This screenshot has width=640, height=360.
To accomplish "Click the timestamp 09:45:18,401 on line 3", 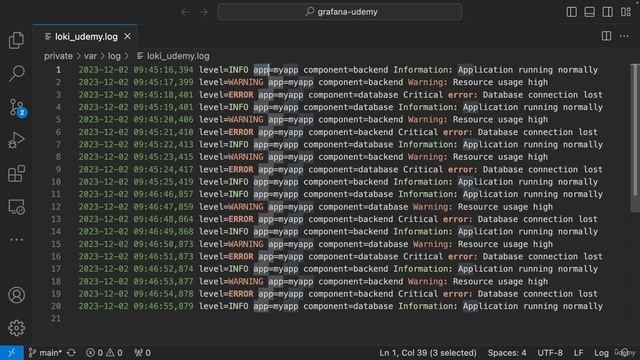I will (163, 95).
